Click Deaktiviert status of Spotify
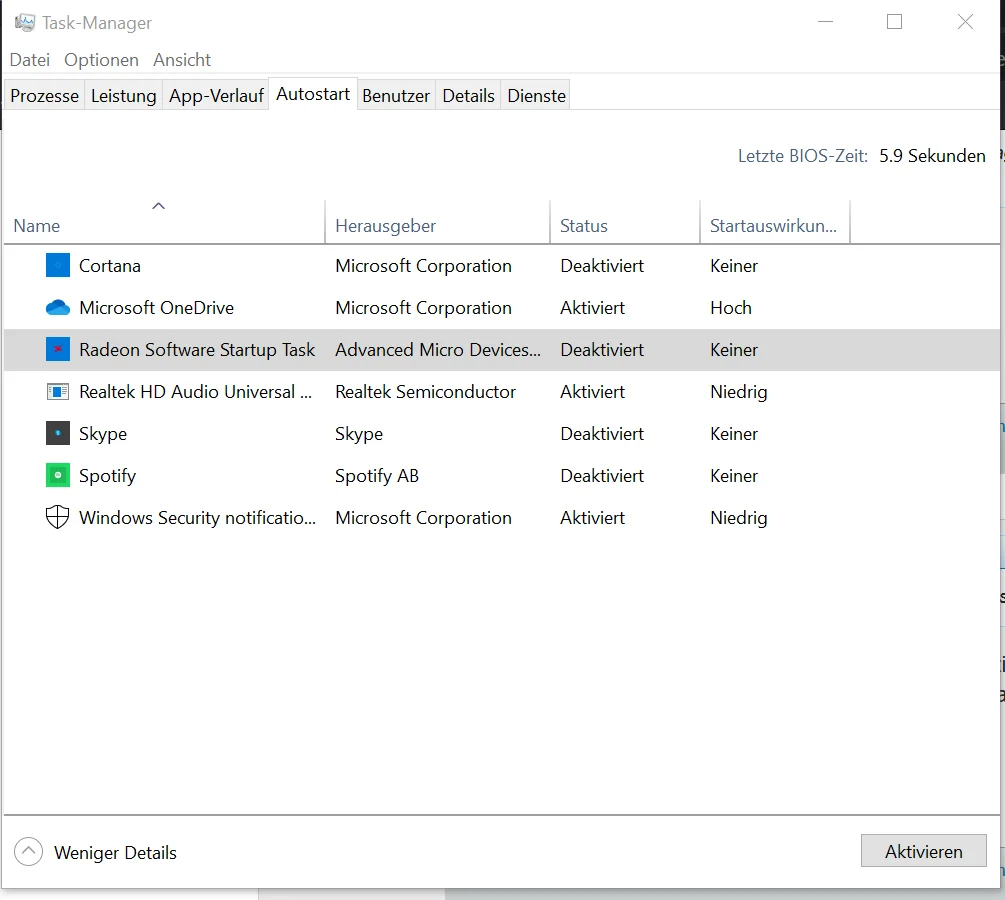This screenshot has width=1005, height=900. pos(602,476)
